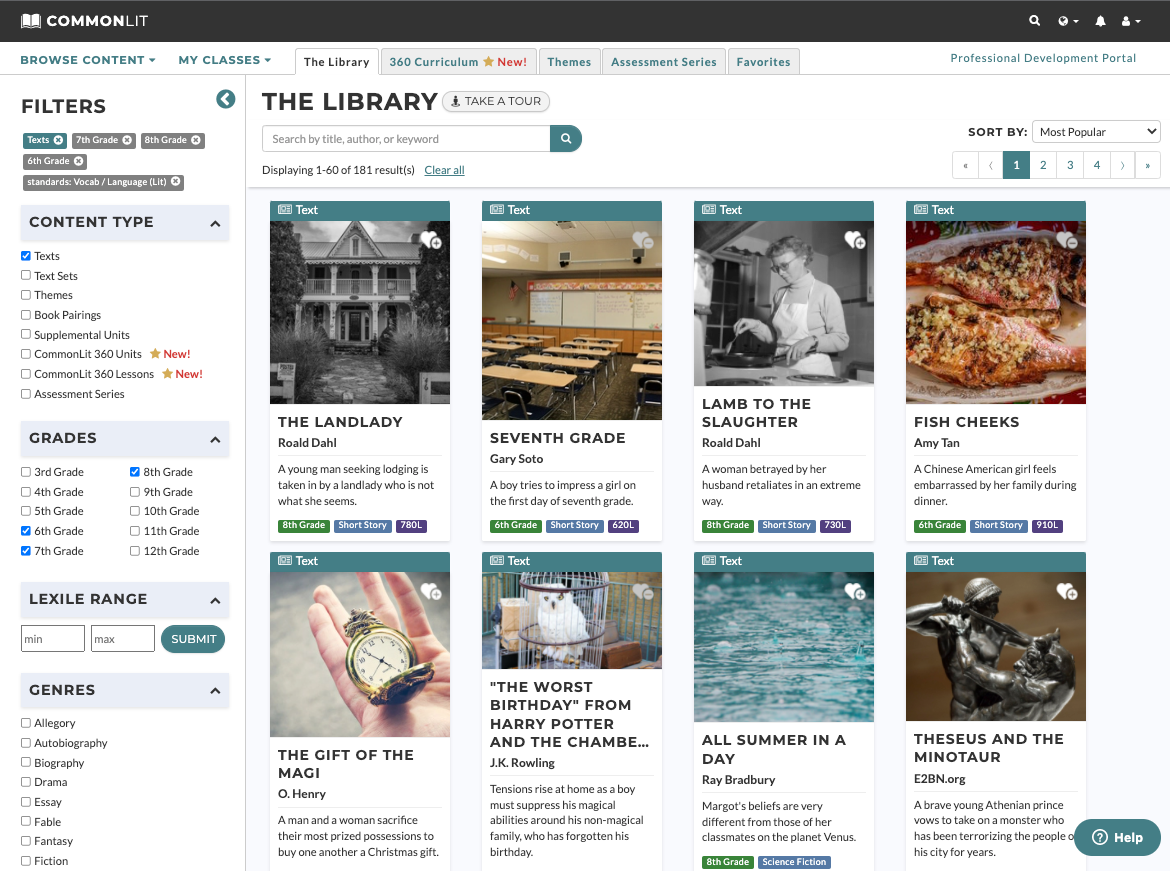Switch to The Library tab
Screen dimensions: 1170x871
coord(337,62)
